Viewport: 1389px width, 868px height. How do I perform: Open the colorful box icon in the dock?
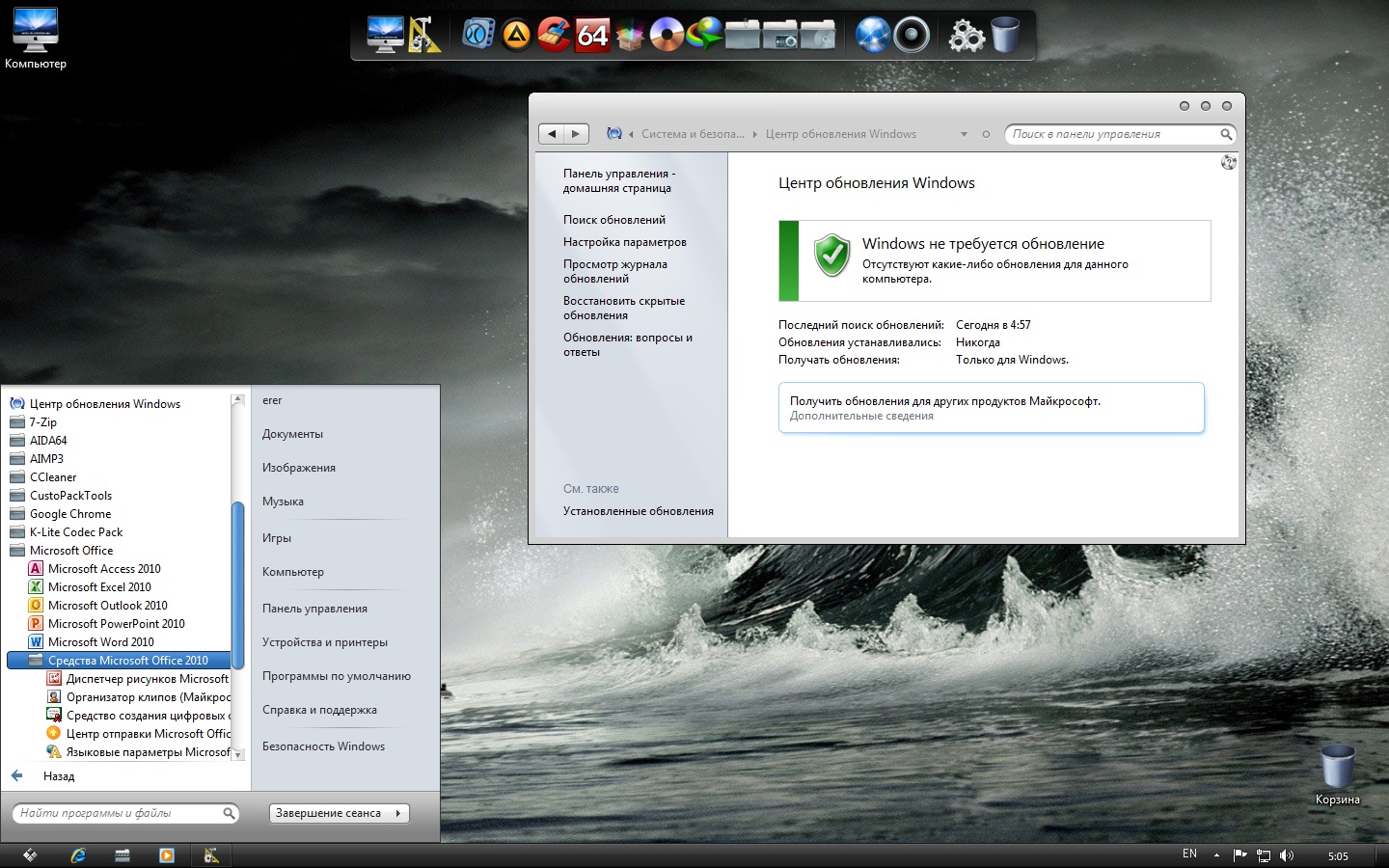pos(630,37)
